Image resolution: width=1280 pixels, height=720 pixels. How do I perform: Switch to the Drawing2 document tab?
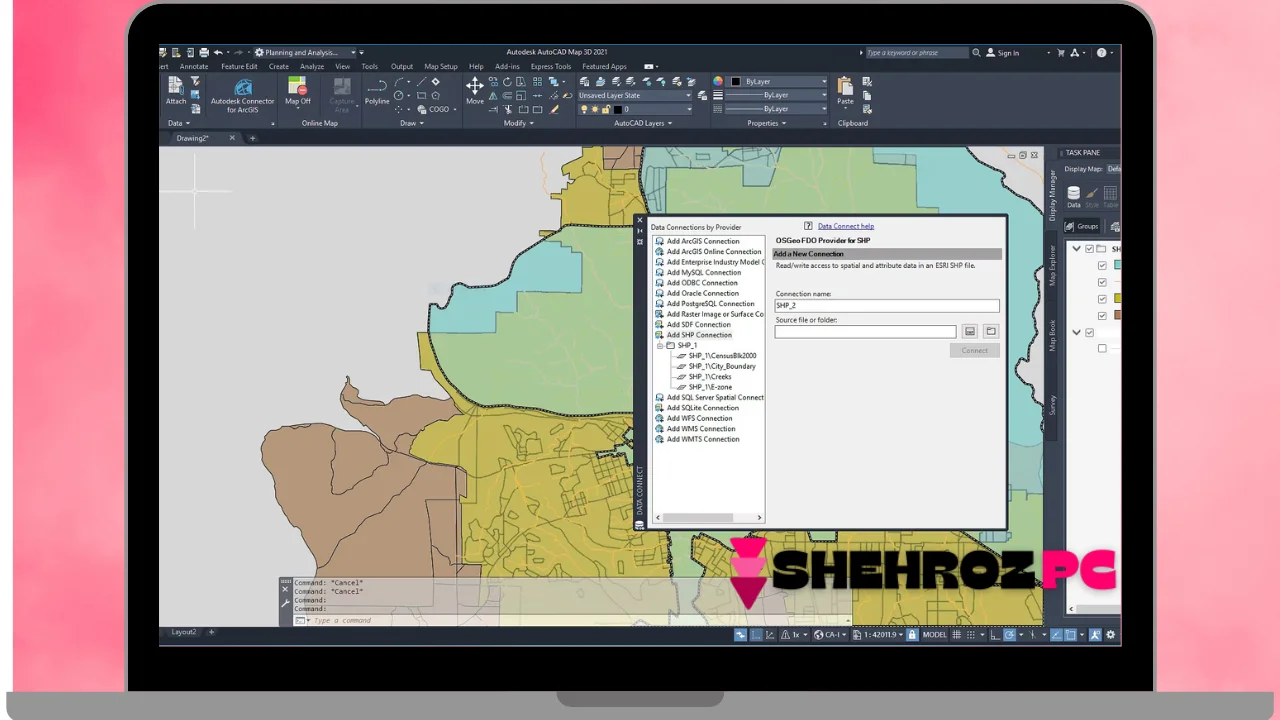point(193,138)
